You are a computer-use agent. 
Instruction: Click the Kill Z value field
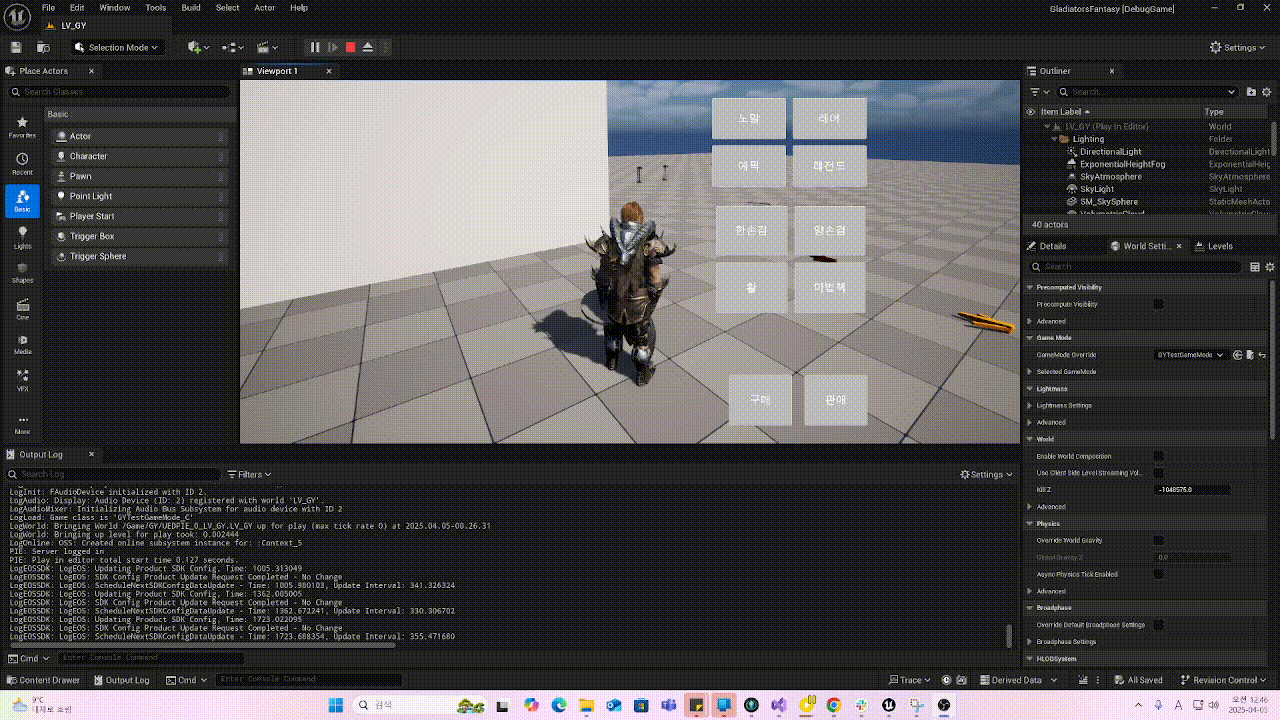1192,490
